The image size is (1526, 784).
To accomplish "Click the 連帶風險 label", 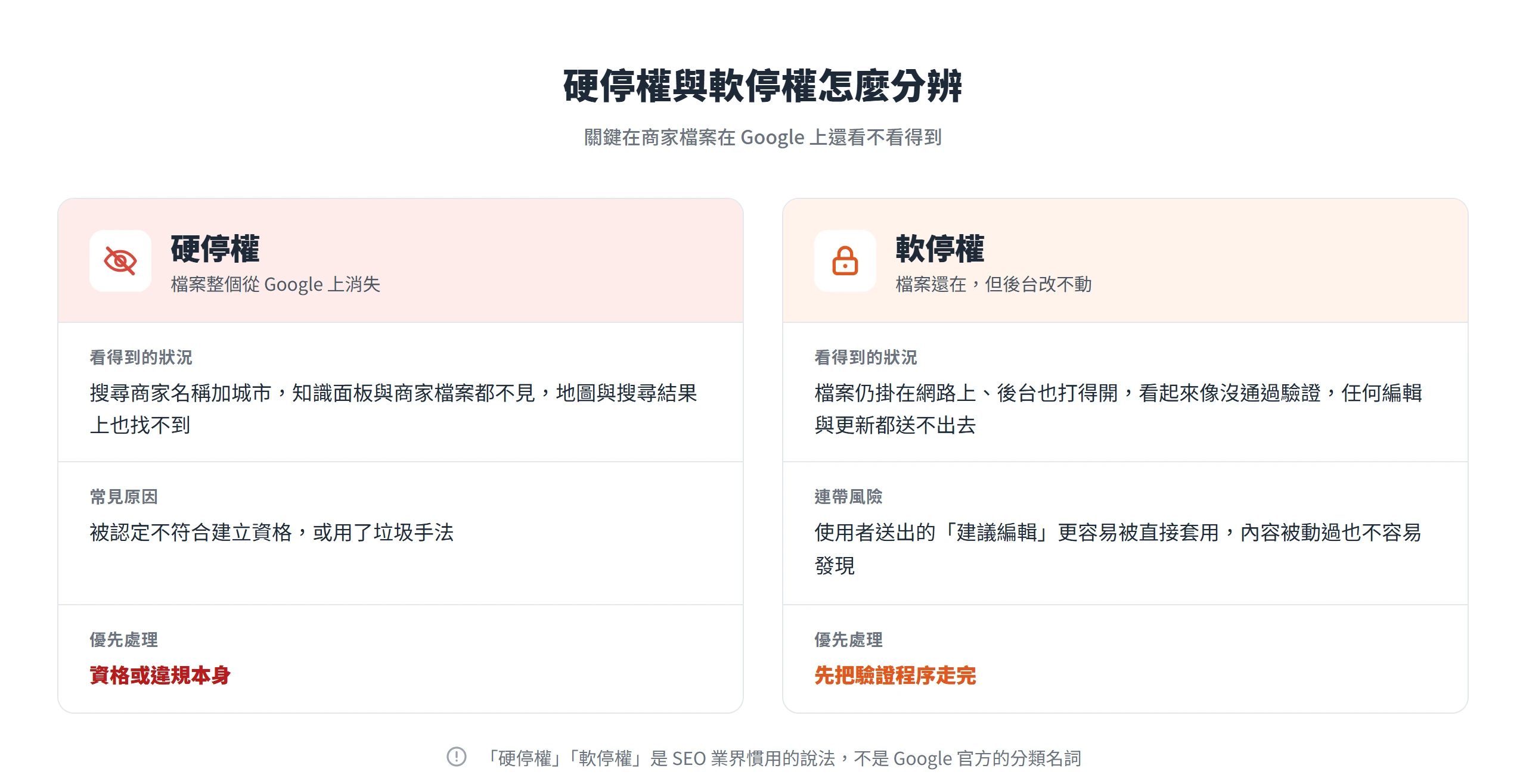I will point(848,497).
